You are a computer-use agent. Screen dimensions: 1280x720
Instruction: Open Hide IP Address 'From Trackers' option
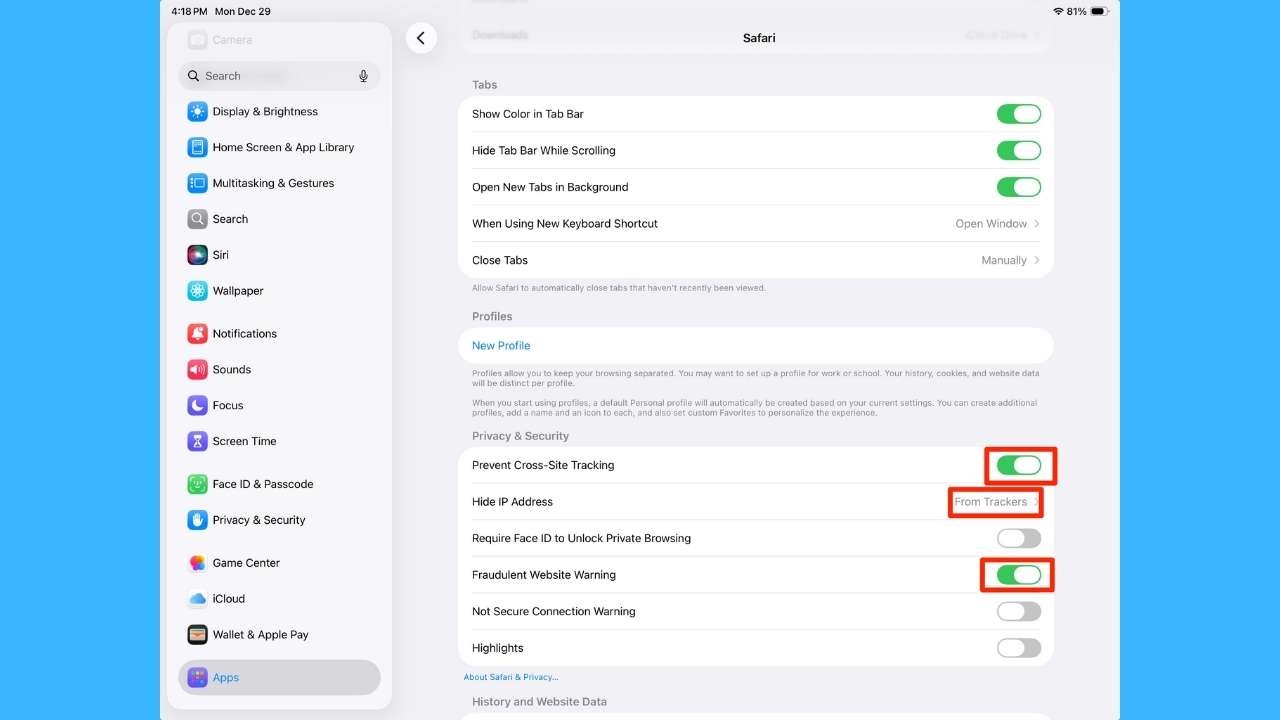click(996, 502)
